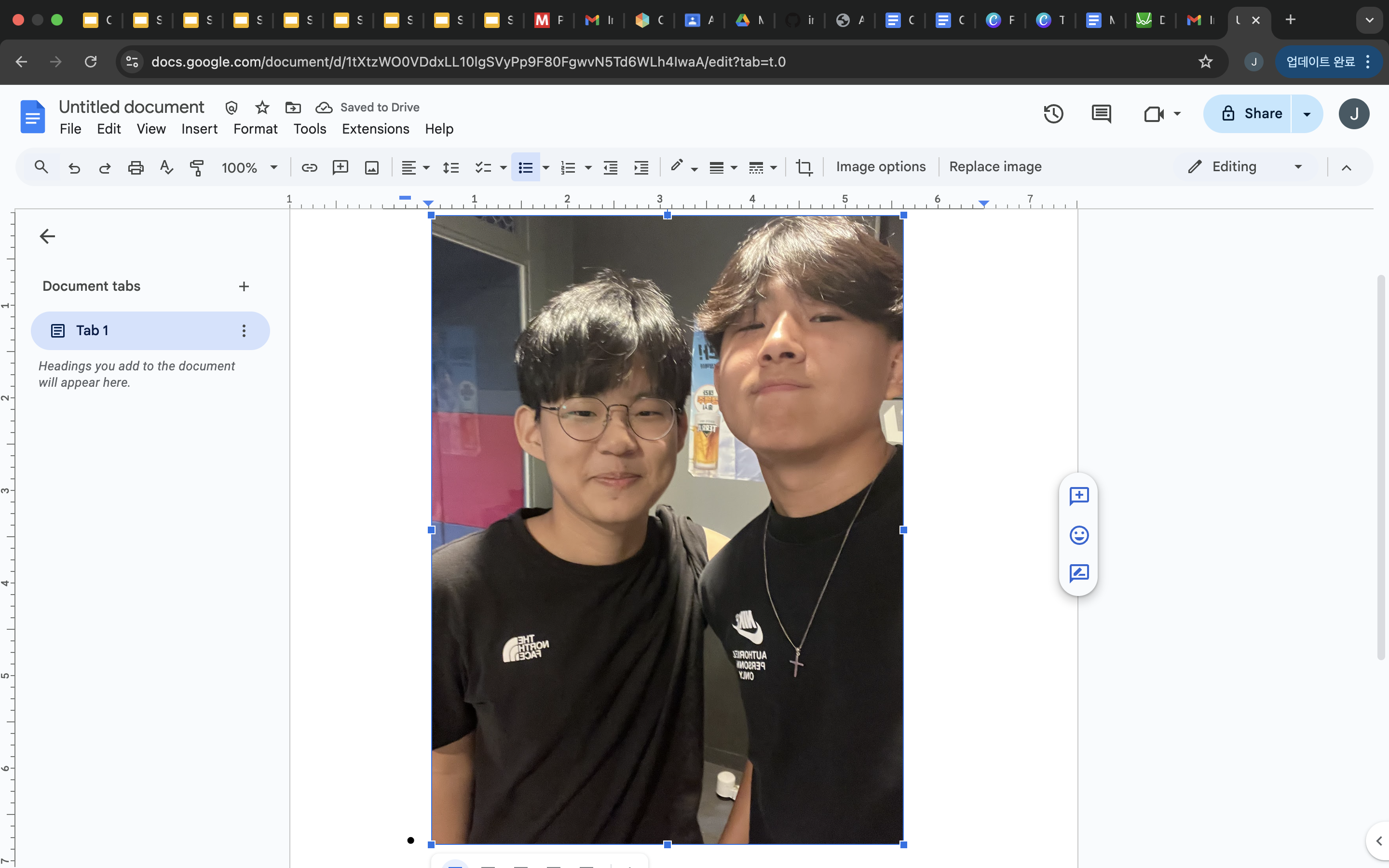Click the crop image icon
Viewport: 1389px width, 868px height.
click(803, 167)
